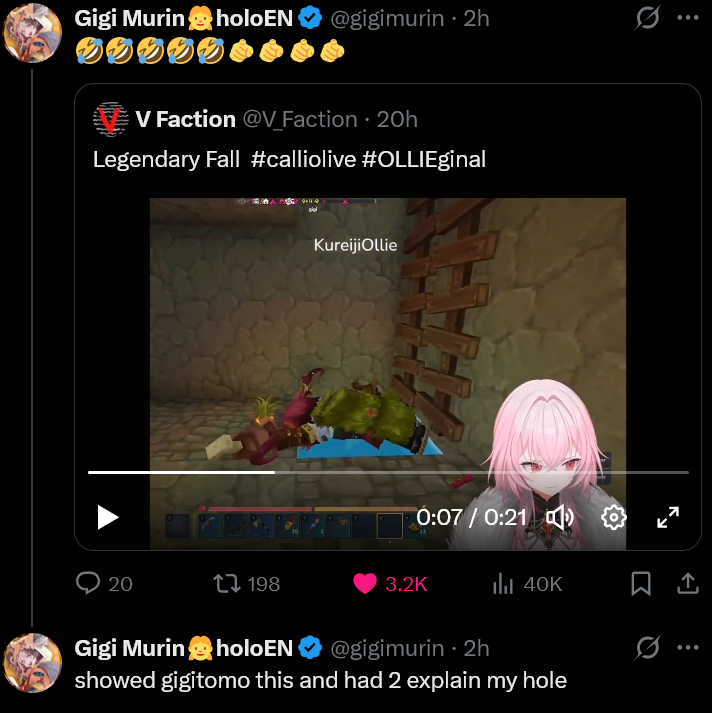Viewport: 712px width, 713px height.
Task: Click the Grok icon on the second tweet
Action: 647,648
